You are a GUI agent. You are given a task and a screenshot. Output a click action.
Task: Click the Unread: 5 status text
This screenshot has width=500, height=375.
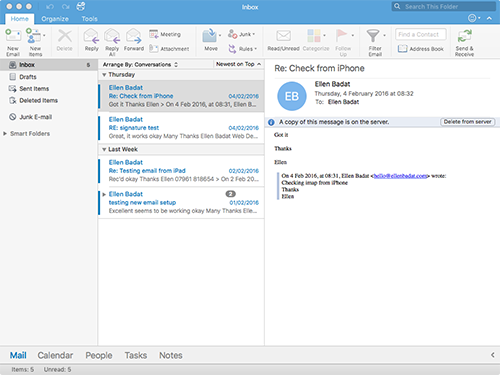tap(57, 369)
